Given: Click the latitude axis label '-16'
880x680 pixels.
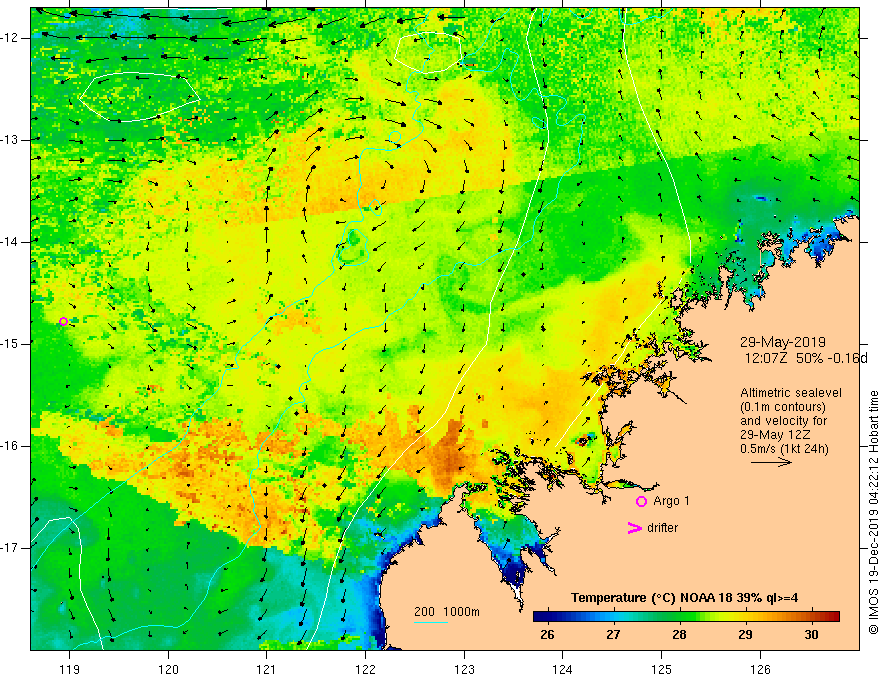Looking at the screenshot, I should pyautogui.click(x=11, y=445).
